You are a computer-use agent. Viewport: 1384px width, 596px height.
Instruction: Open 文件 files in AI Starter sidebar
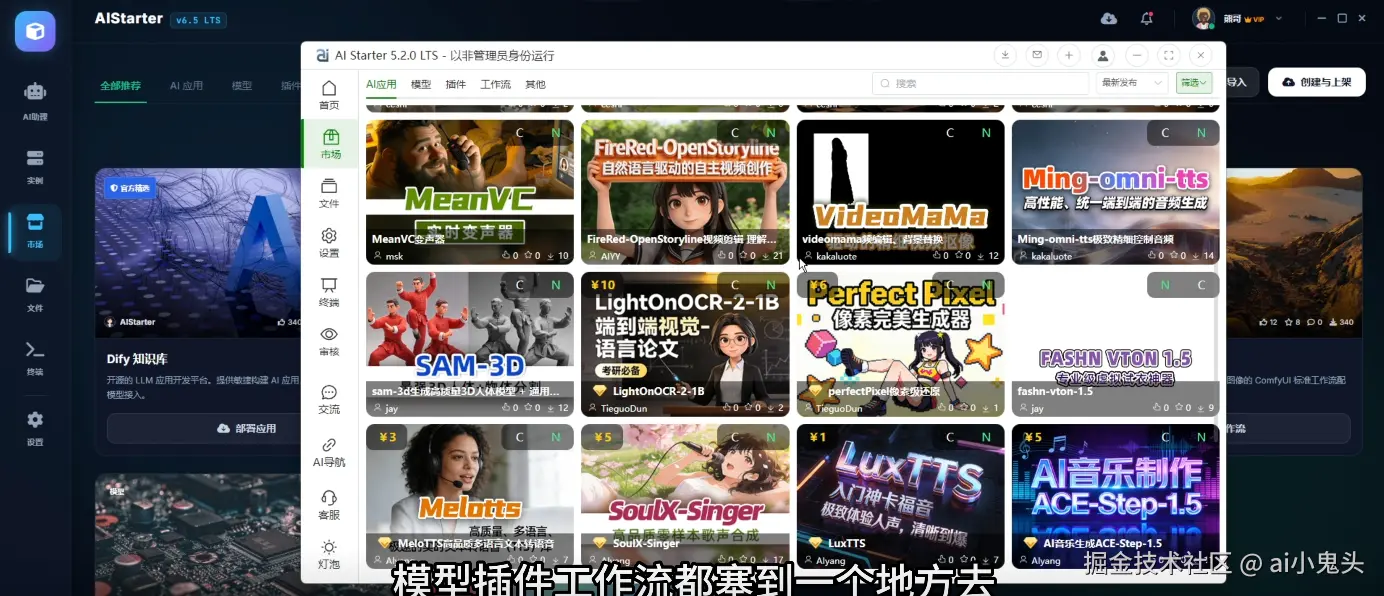[329, 193]
